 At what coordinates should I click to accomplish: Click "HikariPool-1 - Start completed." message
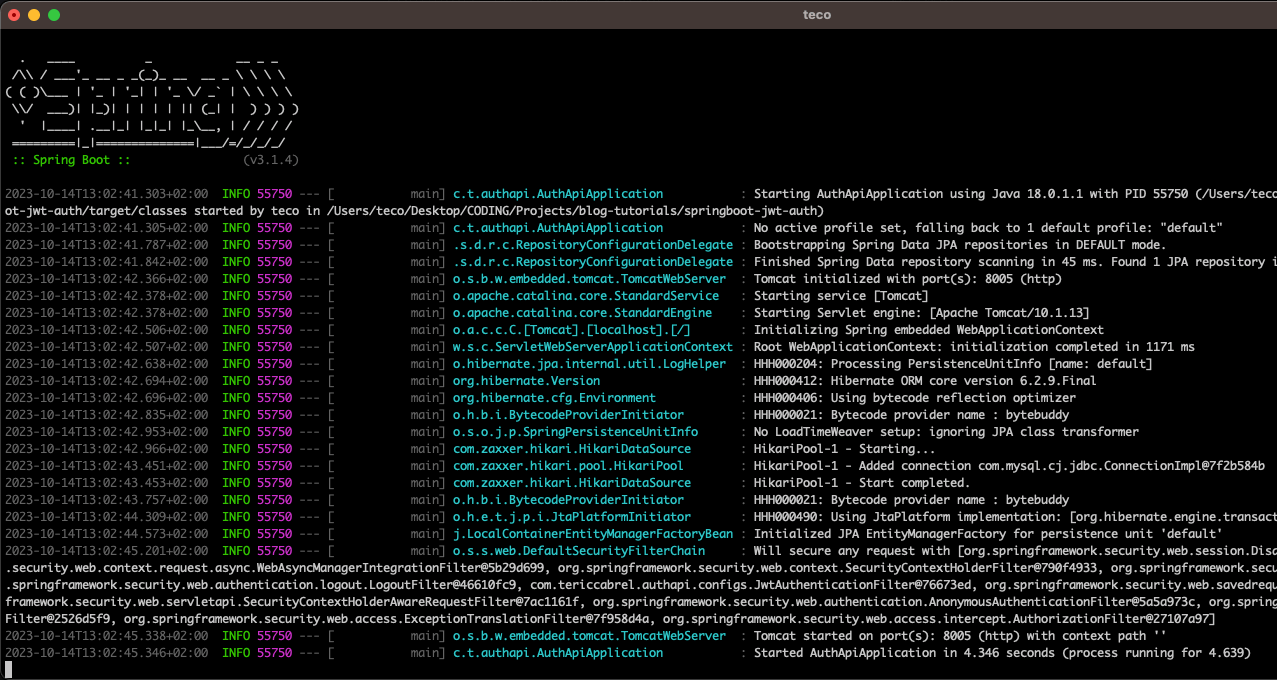(862, 483)
